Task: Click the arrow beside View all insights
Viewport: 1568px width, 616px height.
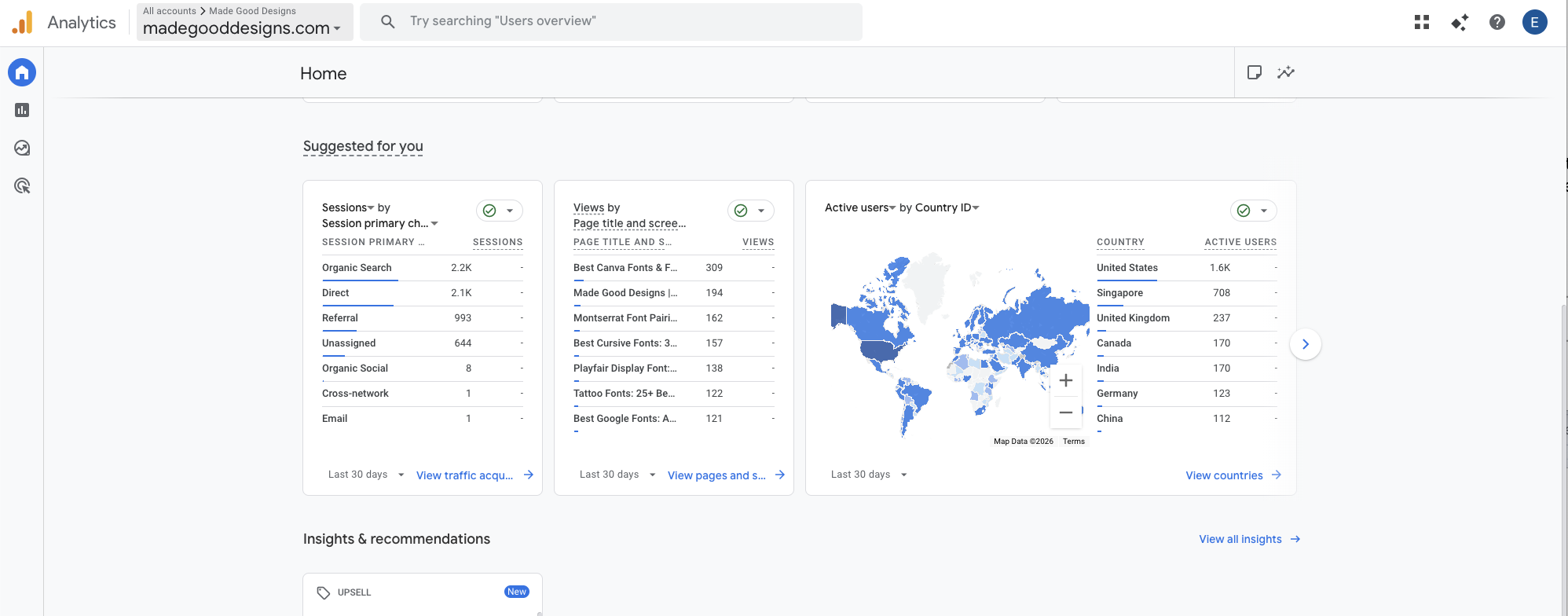Action: (x=1295, y=539)
